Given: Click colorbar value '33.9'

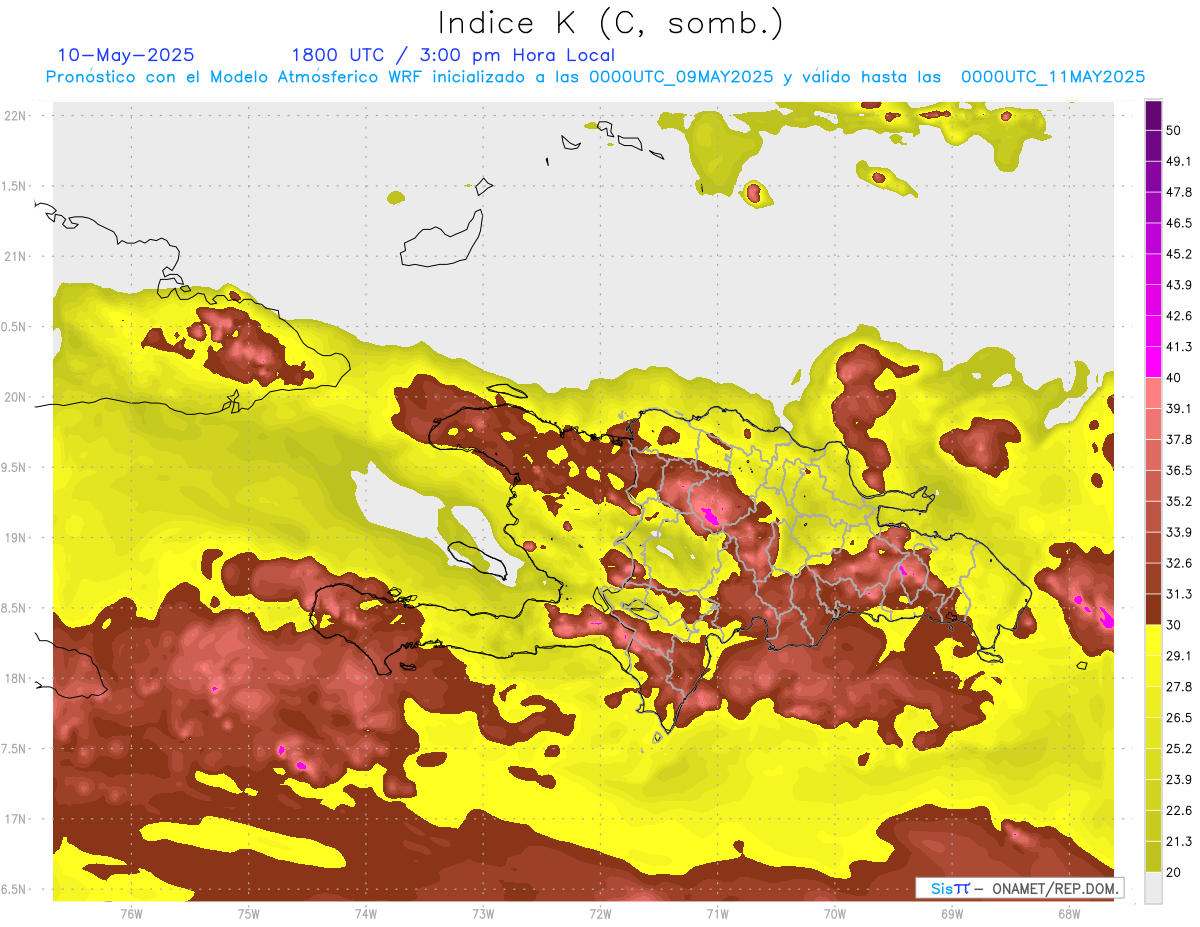Looking at the screenshot, I should (1179, 532).
